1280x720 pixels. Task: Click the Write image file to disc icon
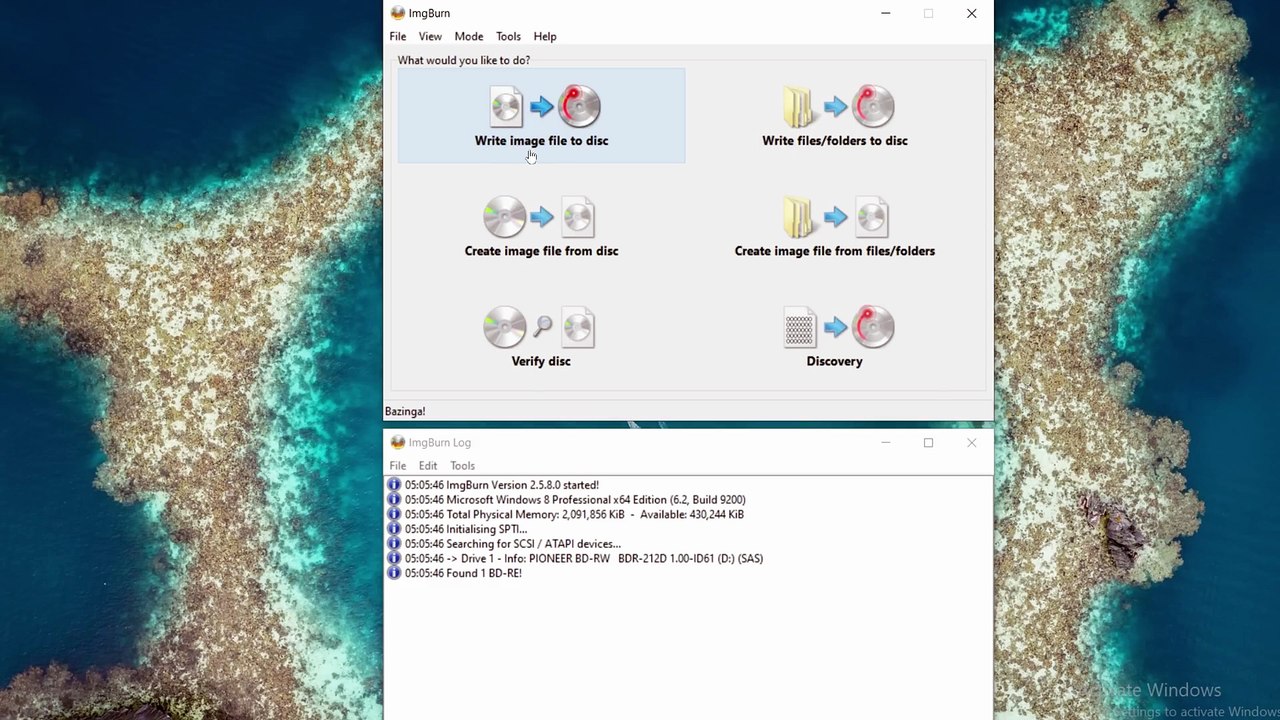click(544, 107)
